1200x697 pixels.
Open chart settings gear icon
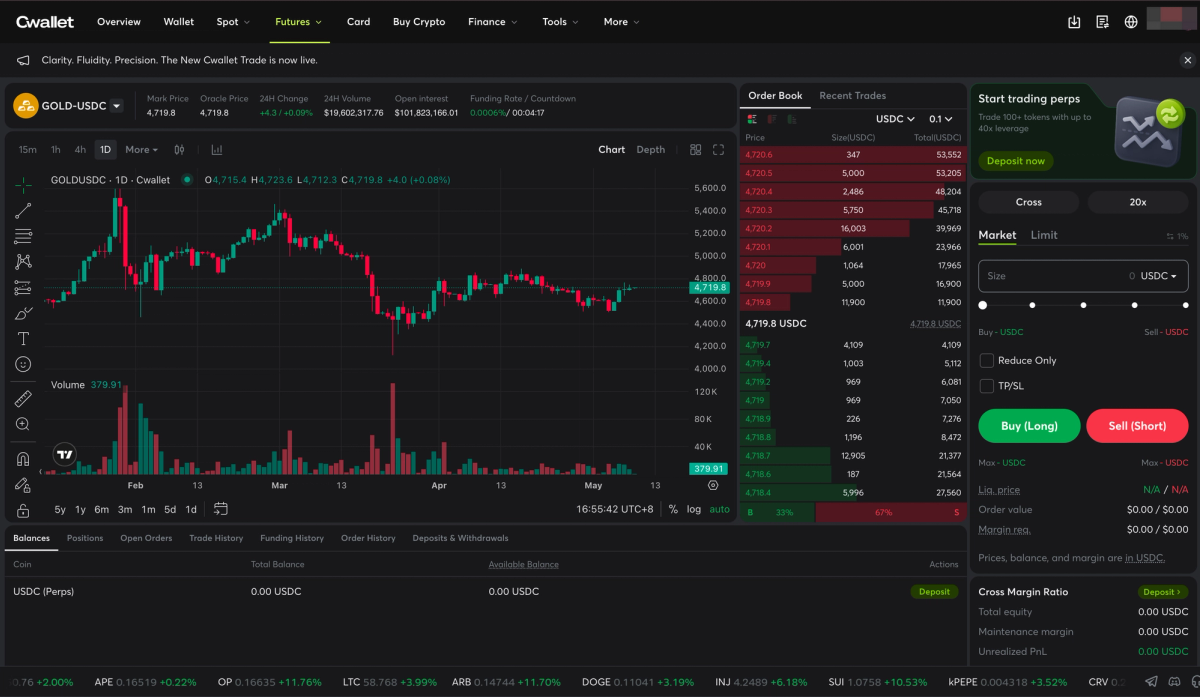click(x=713, y=485)
